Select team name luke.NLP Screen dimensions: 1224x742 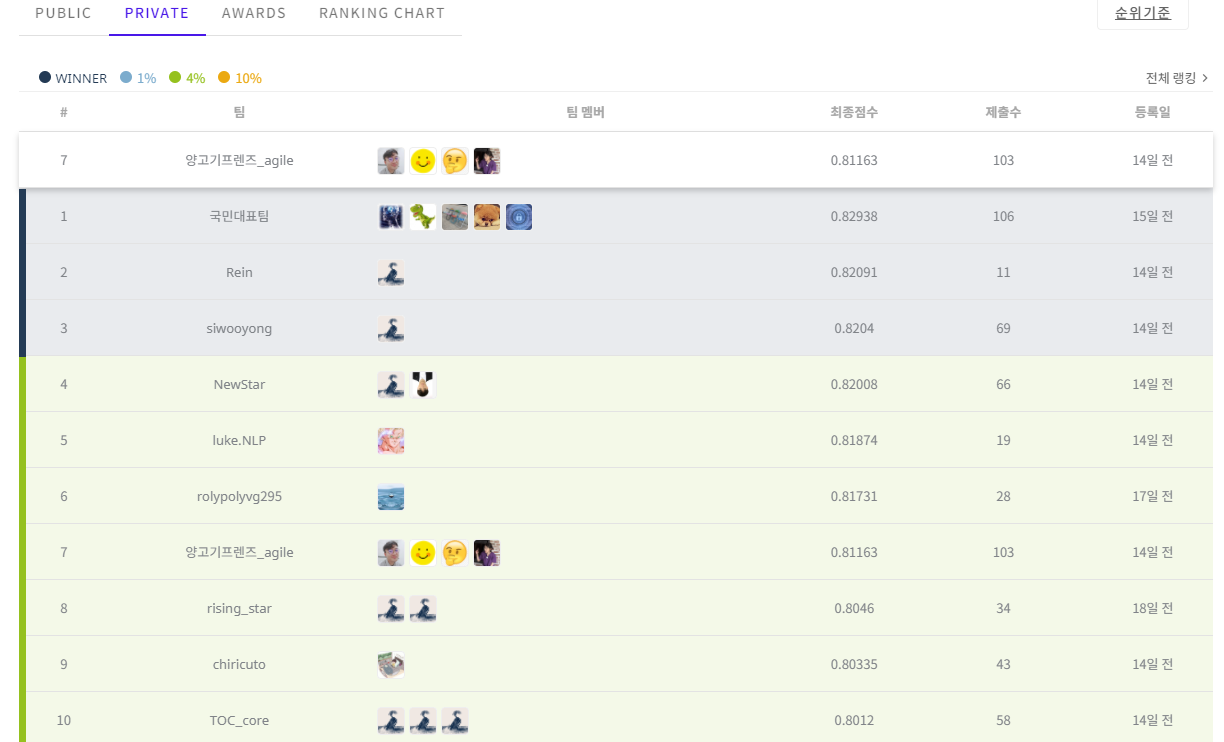pyautogui.click(x=239, y=440)
